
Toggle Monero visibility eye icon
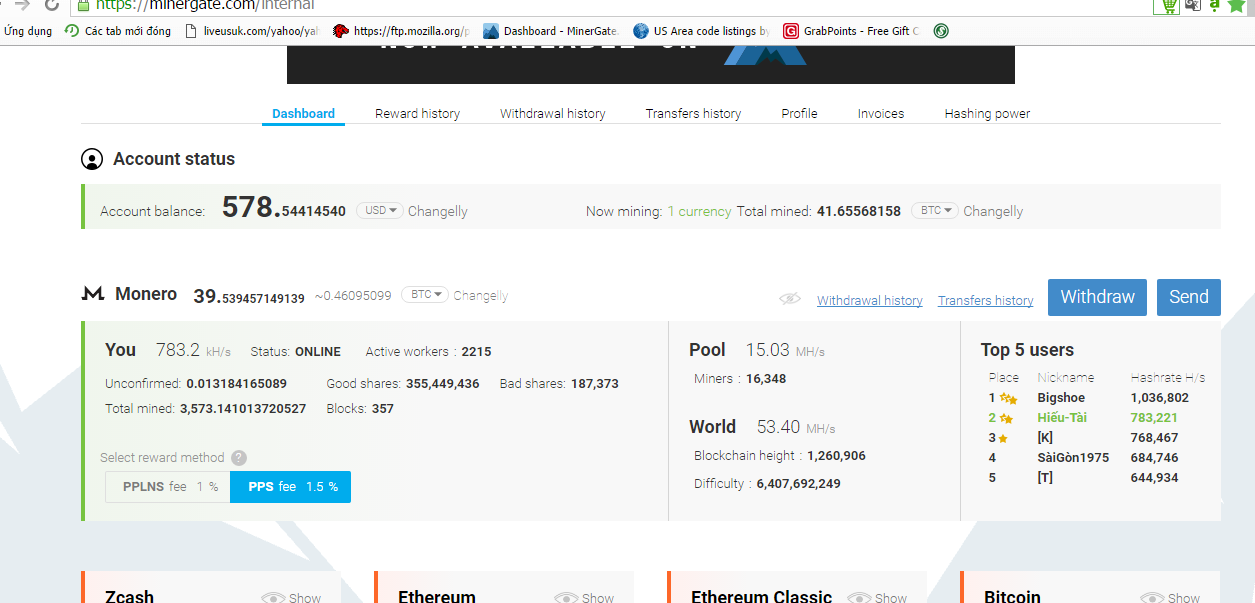click(x=790, y=298)
